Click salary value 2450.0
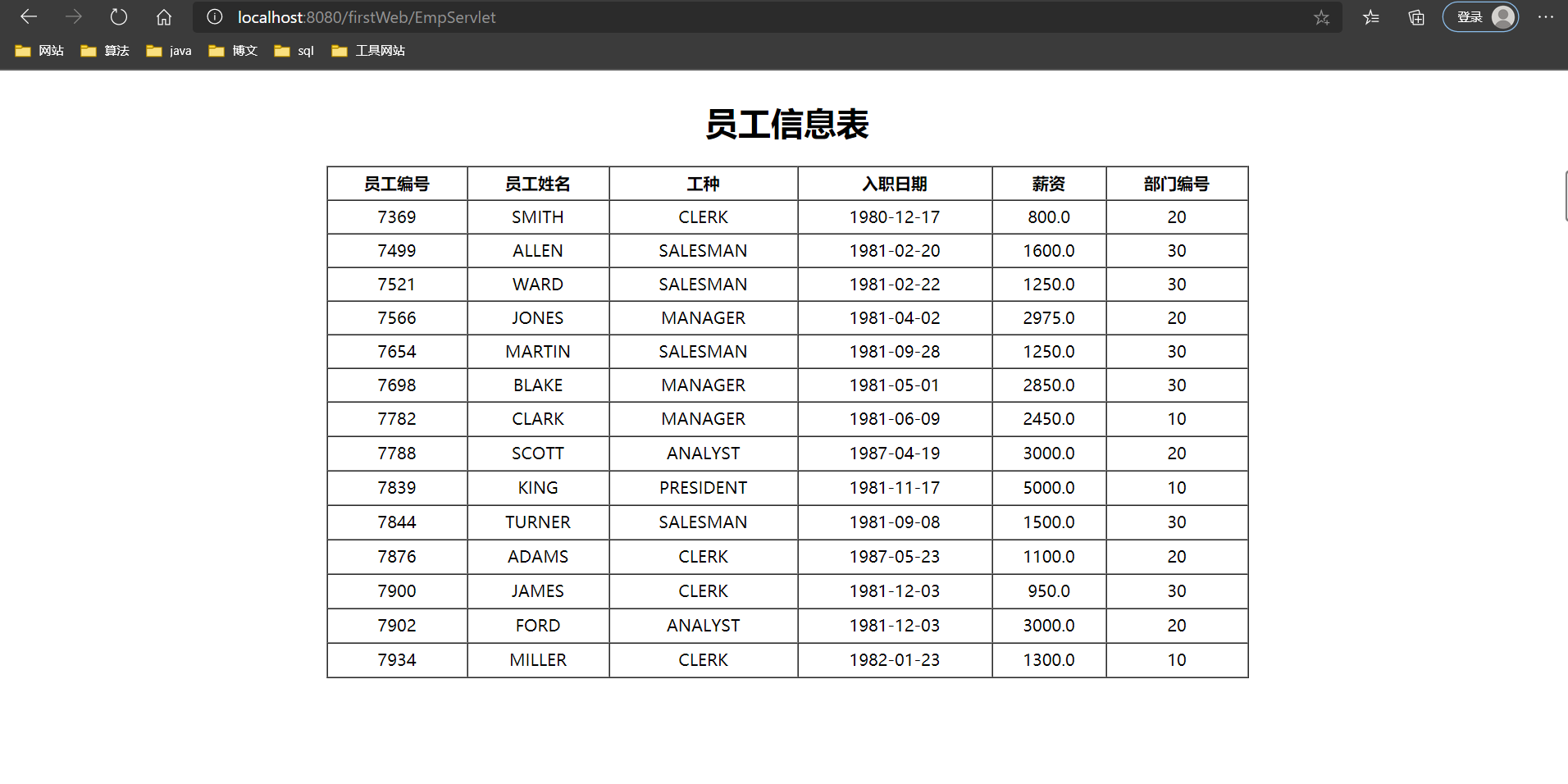1568x784 pixels. pos(1049,419)
